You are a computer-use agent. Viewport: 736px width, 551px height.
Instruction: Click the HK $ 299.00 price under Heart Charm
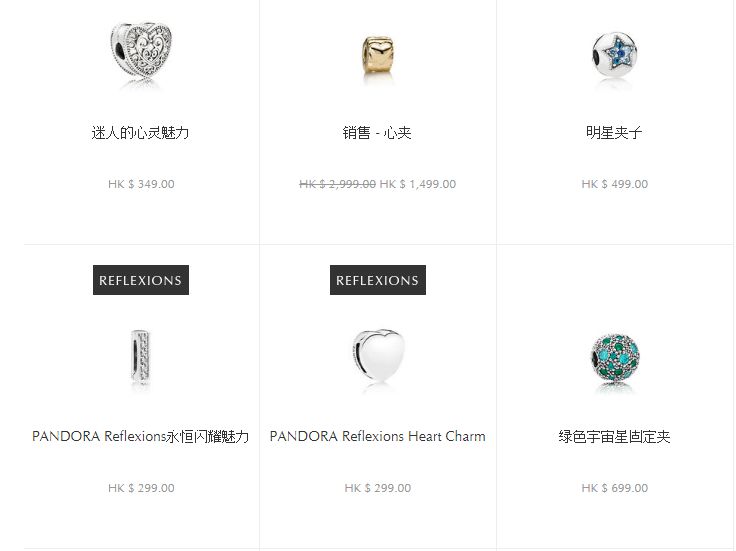tap(377, 488)
